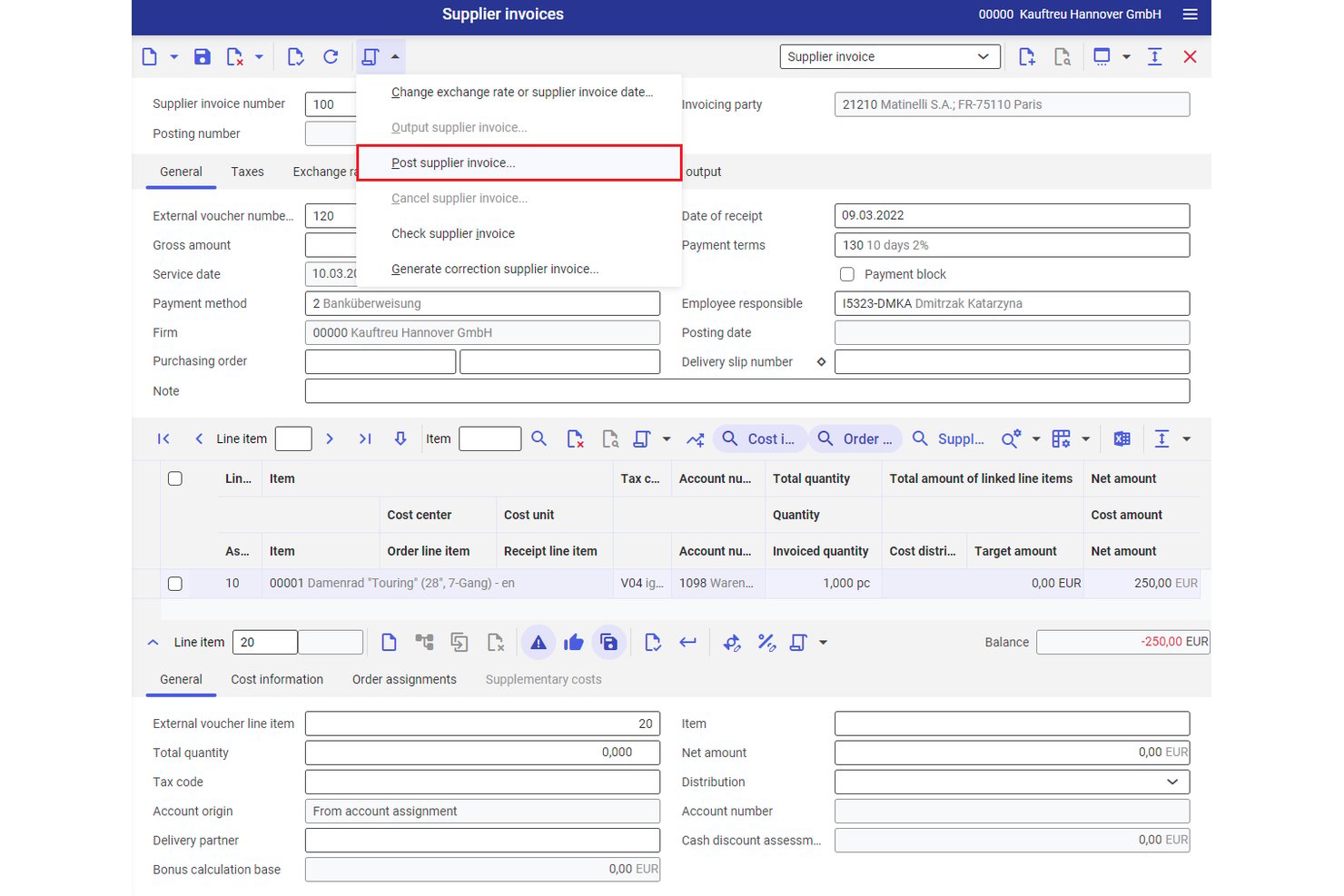1344x896 pixels.
Task: Click the Delivery slip number field
Action: [1012, 362]
